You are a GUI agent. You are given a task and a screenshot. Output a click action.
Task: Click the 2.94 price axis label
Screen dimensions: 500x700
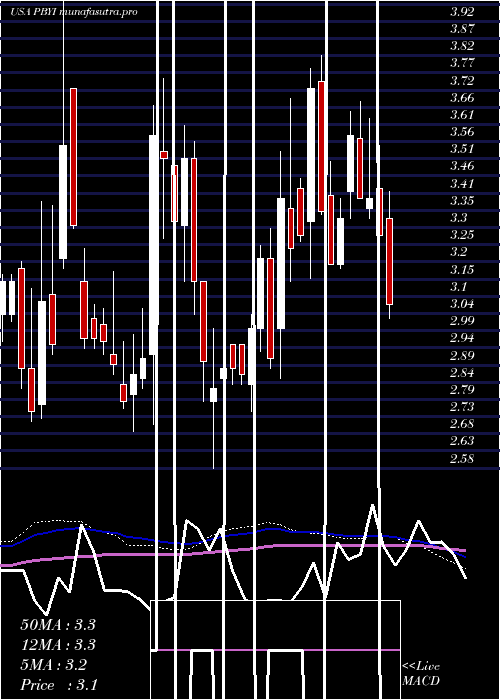tap(462, 338)
